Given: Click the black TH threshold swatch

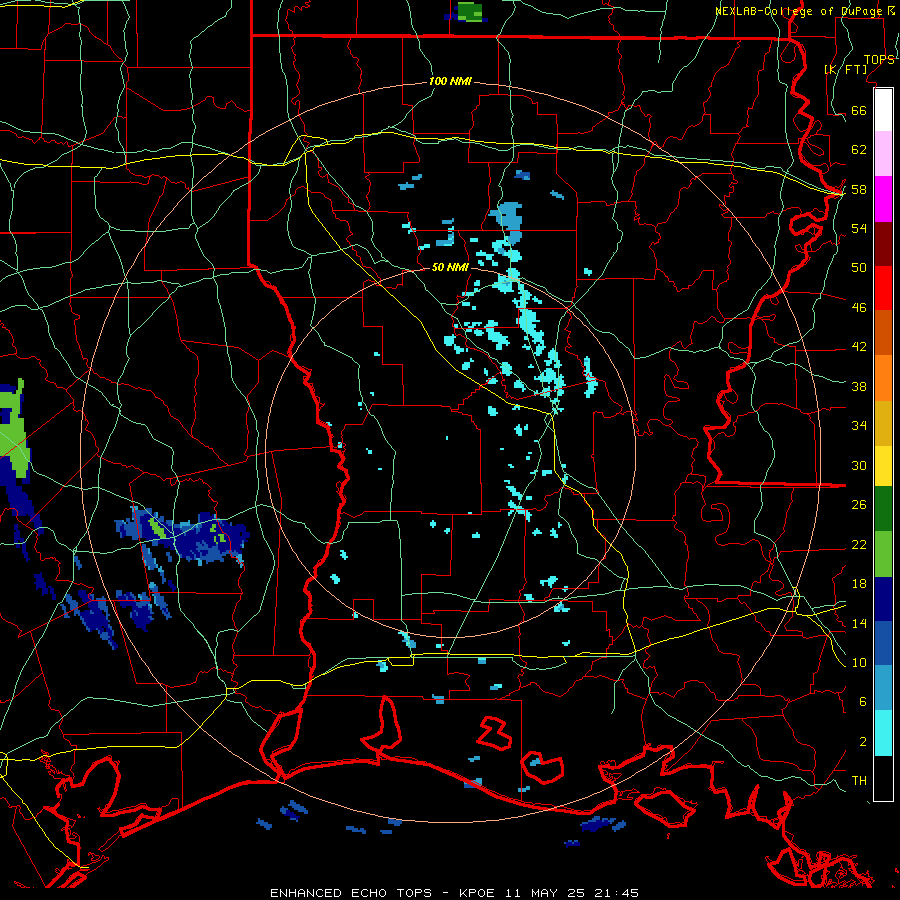Looking at the screenshot, I should [883, 778].
